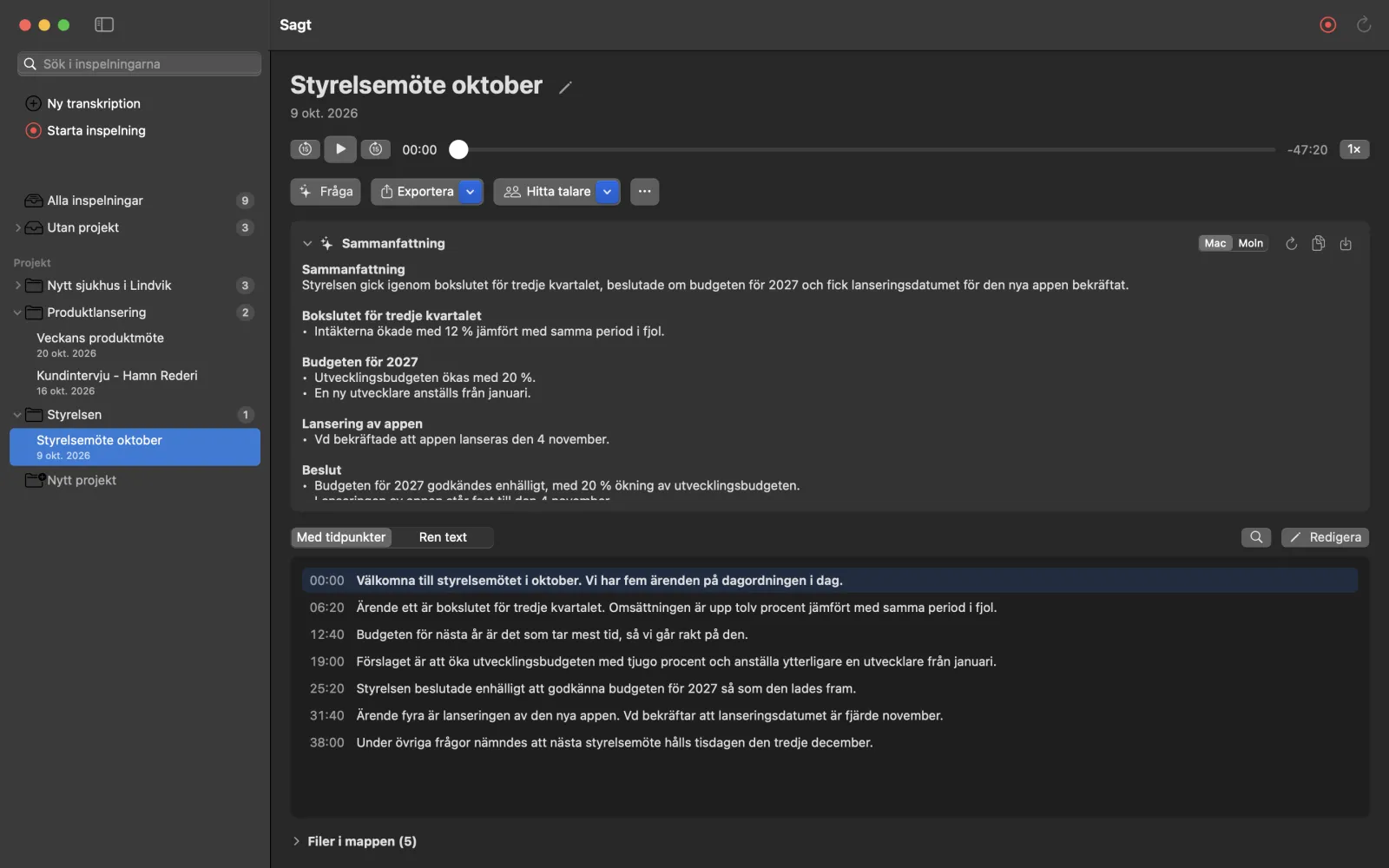This screenshot has width=1389, height=868.
Task: Switch to Med tidpunkter view
Action: pyautogui.click(x=341, y=537)
